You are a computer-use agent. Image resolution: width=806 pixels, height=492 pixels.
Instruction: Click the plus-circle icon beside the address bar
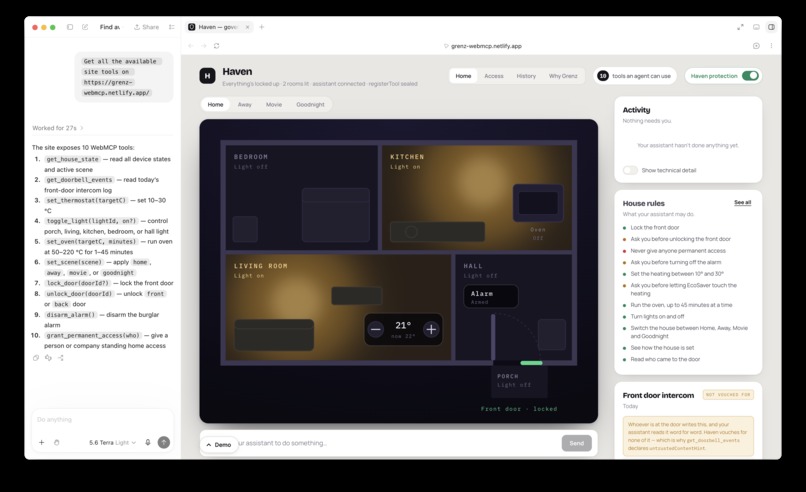click(756, 46)
